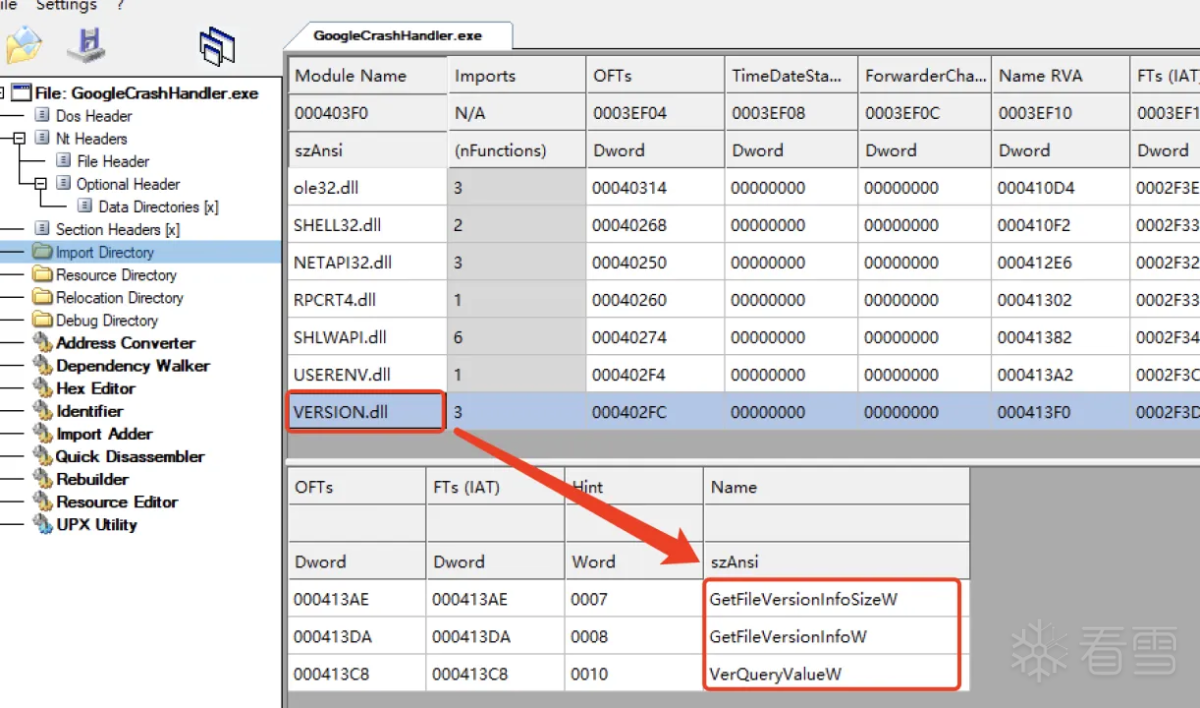
Task: Select Section Headers [x] in the tree
Action: pyautogui.click(x=118, y=229)
